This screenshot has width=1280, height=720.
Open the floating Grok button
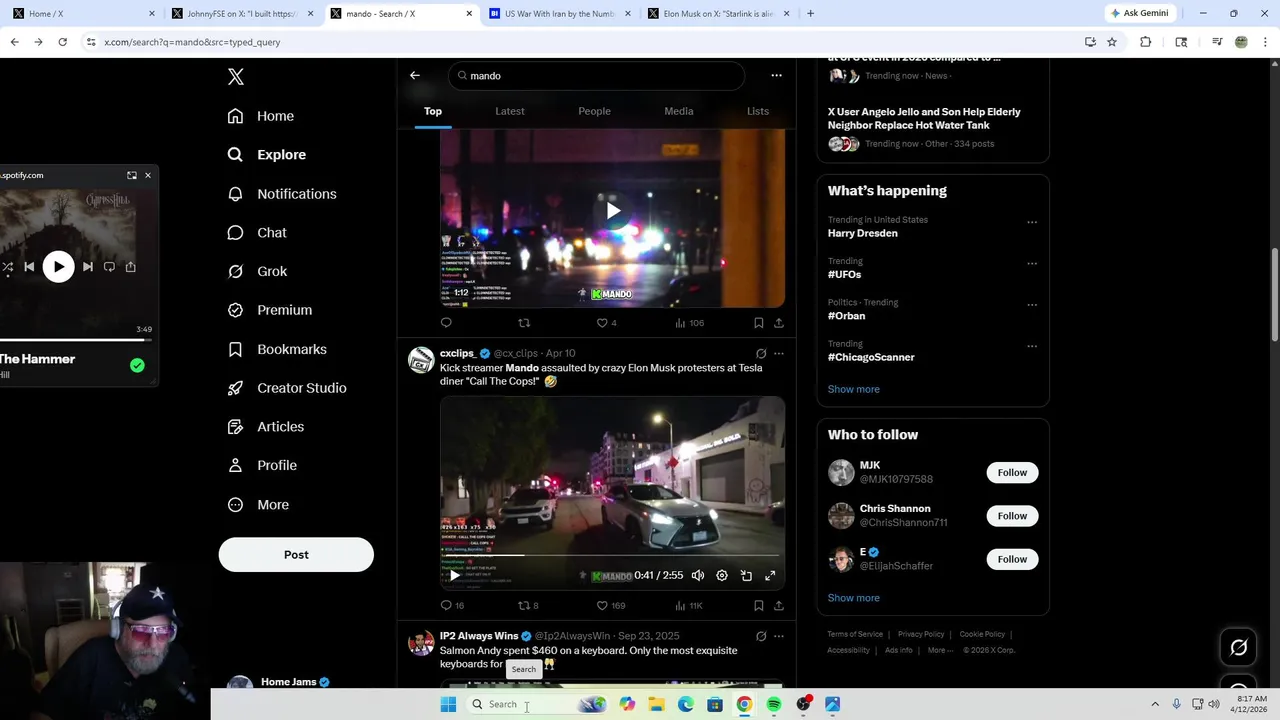(1238, 648)
